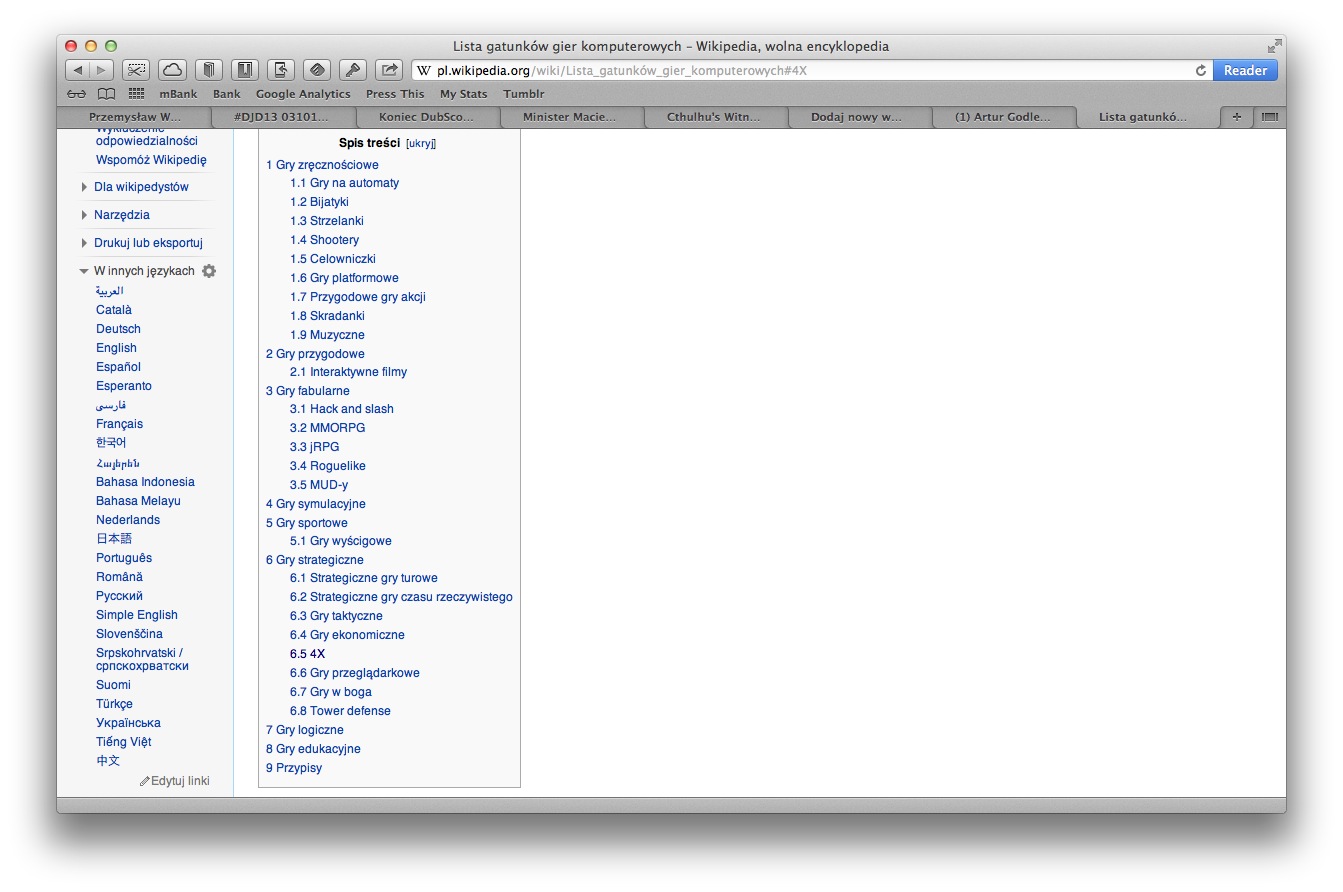Reload the page with the refresh icon
Viewport: 1343px width, 892px height.
pos(1201,71)
